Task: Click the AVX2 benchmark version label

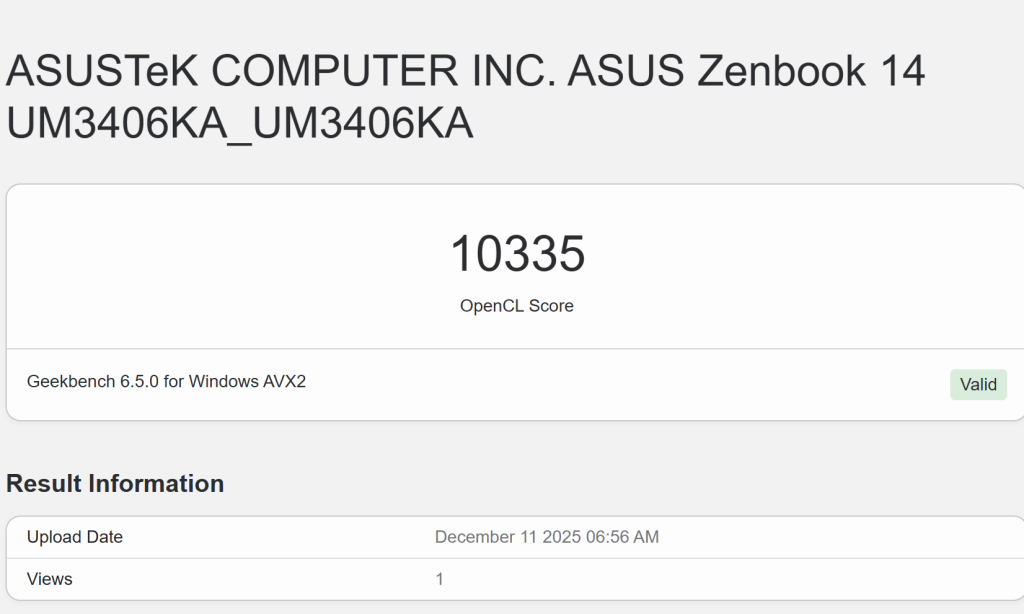Action: tap(286, 381)
